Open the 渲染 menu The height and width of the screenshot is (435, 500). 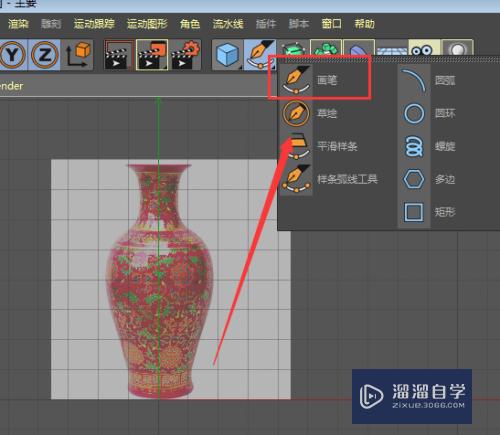coord(18,24)
